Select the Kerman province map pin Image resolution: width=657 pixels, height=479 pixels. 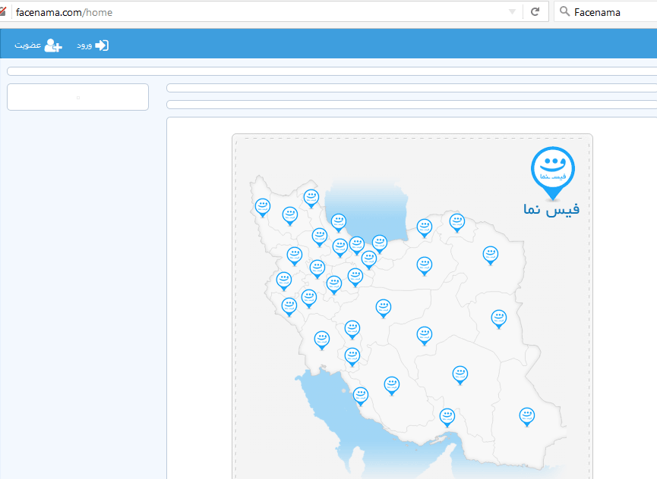[x=460, y=375]
